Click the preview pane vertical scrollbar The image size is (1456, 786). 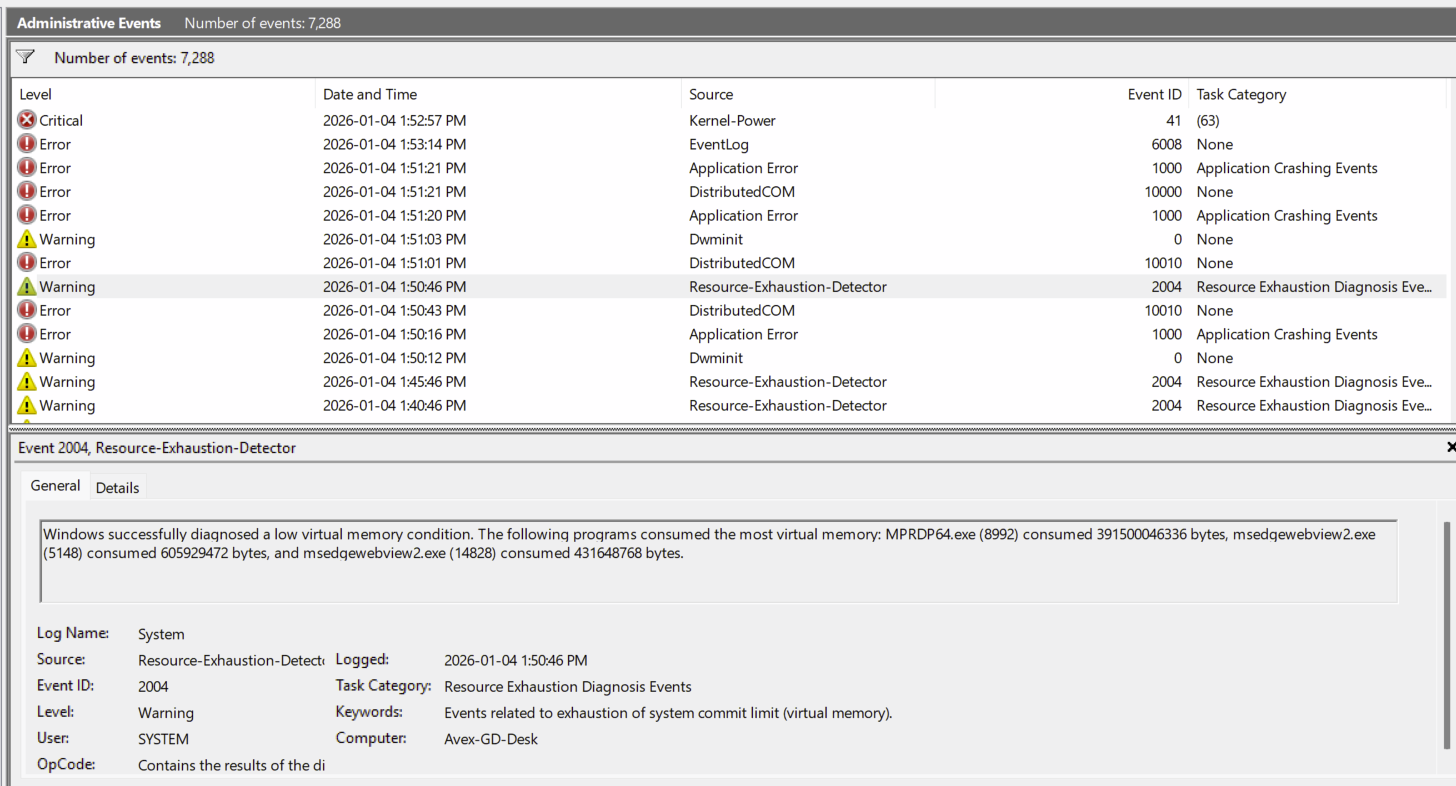(1446, 635)
